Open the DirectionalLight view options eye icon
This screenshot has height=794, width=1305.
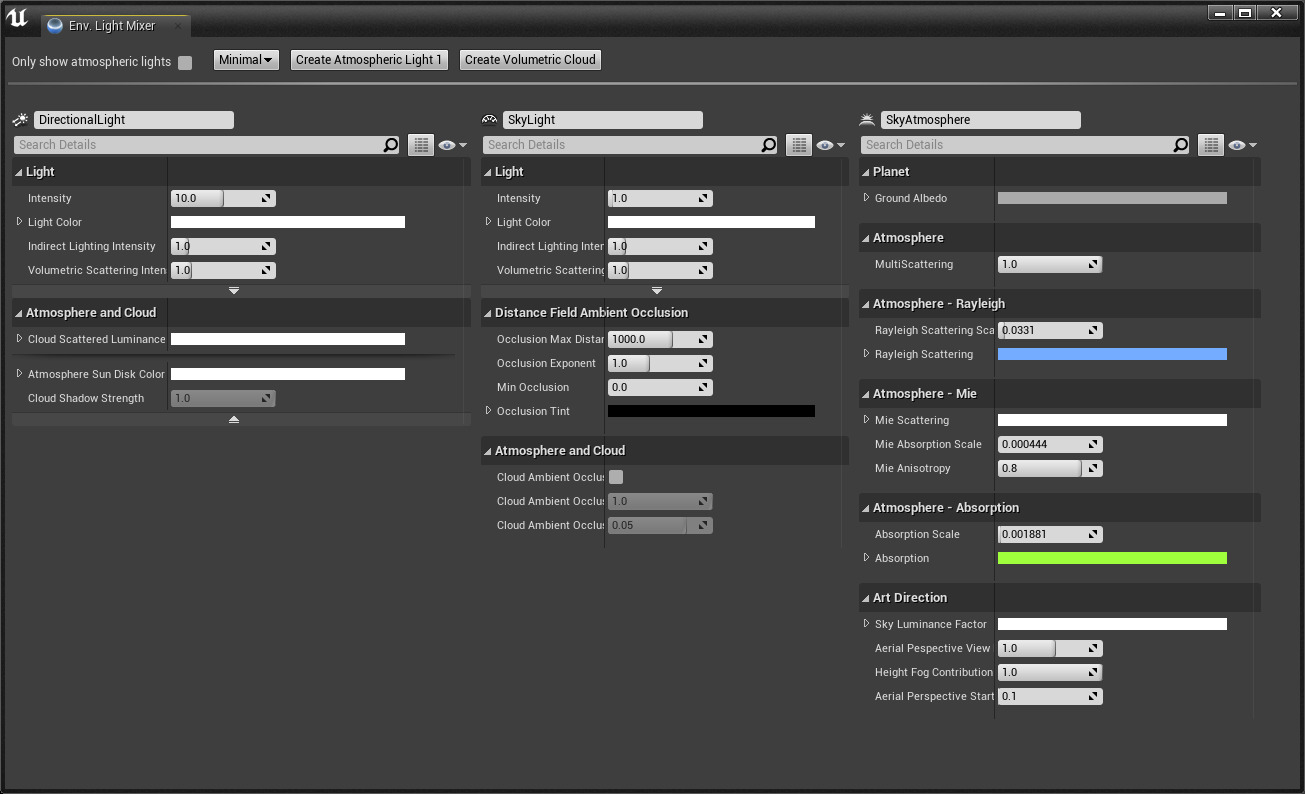pos(451,145)
